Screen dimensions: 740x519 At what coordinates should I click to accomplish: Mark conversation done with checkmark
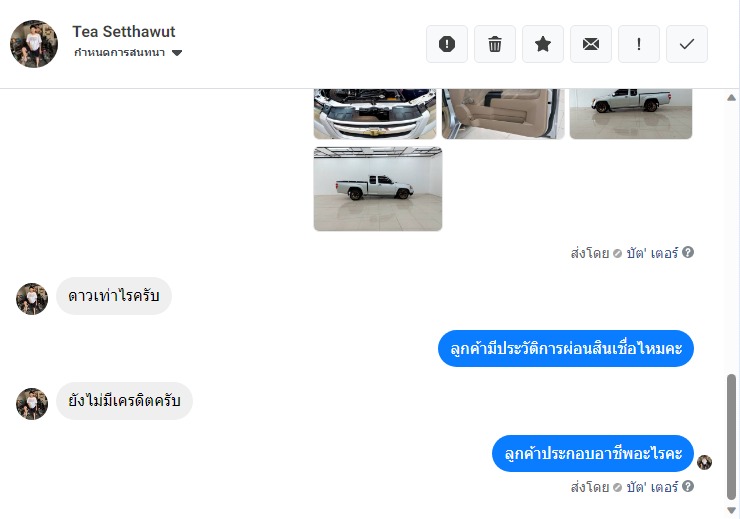coord(687,44)
